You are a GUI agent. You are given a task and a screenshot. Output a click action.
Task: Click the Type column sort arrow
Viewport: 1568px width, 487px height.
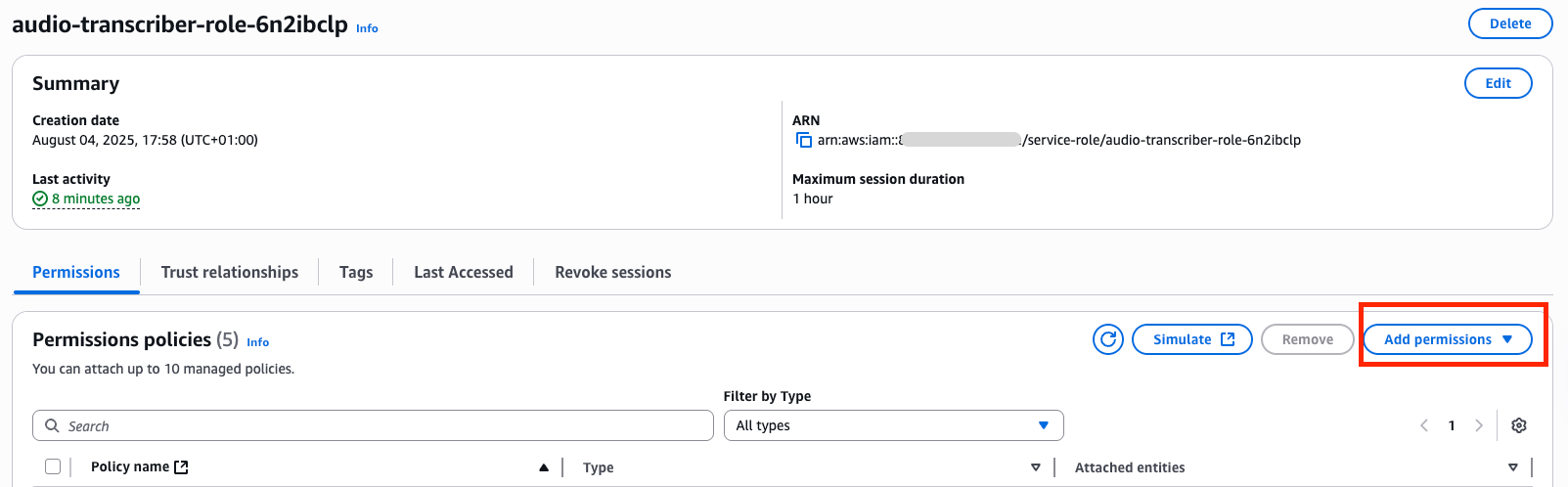click(x=1036, y=467)
